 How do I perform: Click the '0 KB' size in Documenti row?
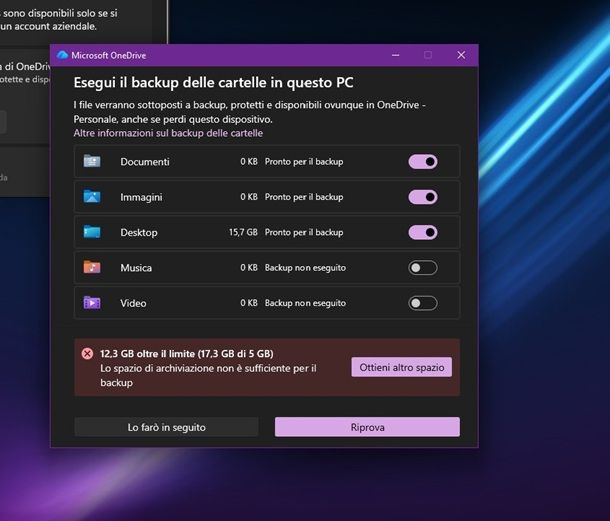249,161
